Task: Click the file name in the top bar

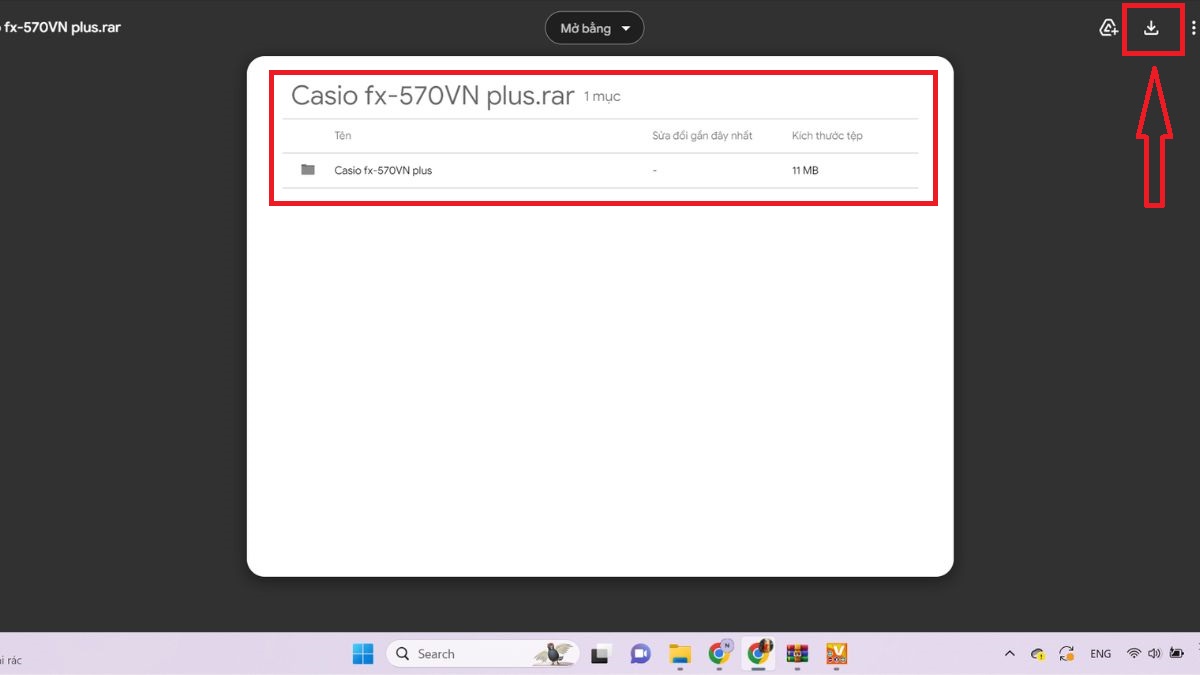Action: 62,27
